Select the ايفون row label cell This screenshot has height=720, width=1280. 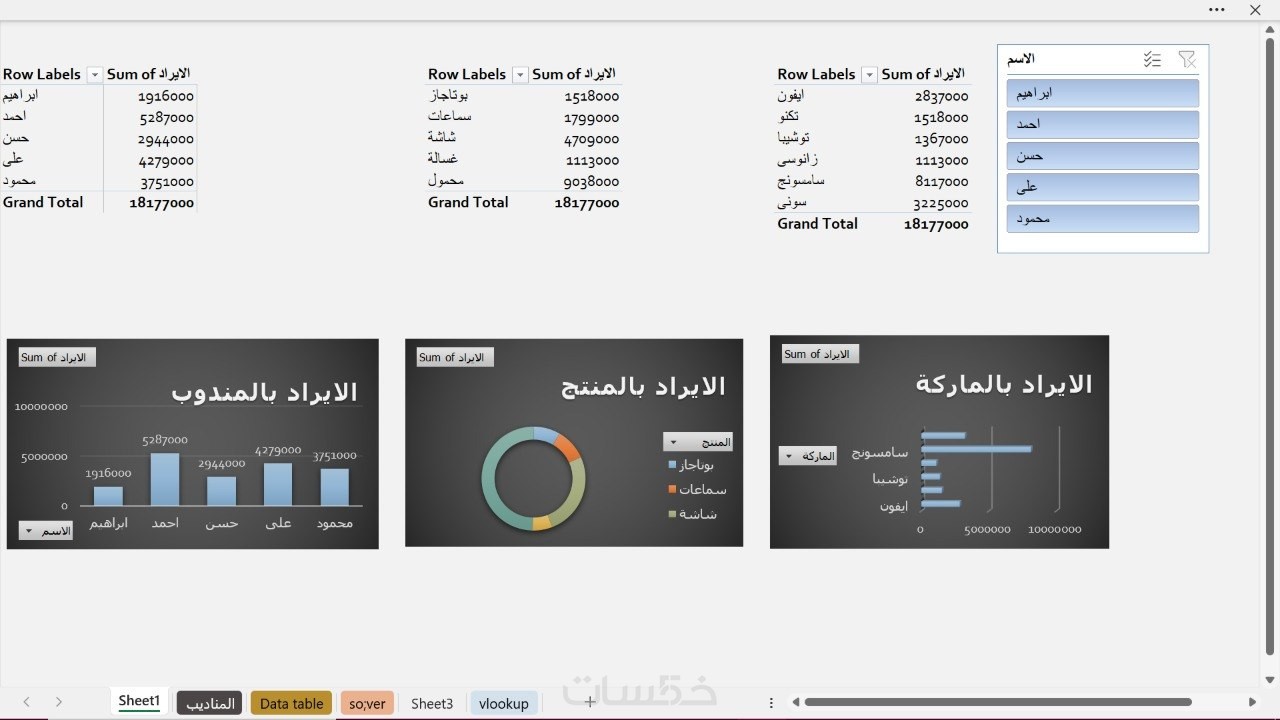tap(791, 96)
